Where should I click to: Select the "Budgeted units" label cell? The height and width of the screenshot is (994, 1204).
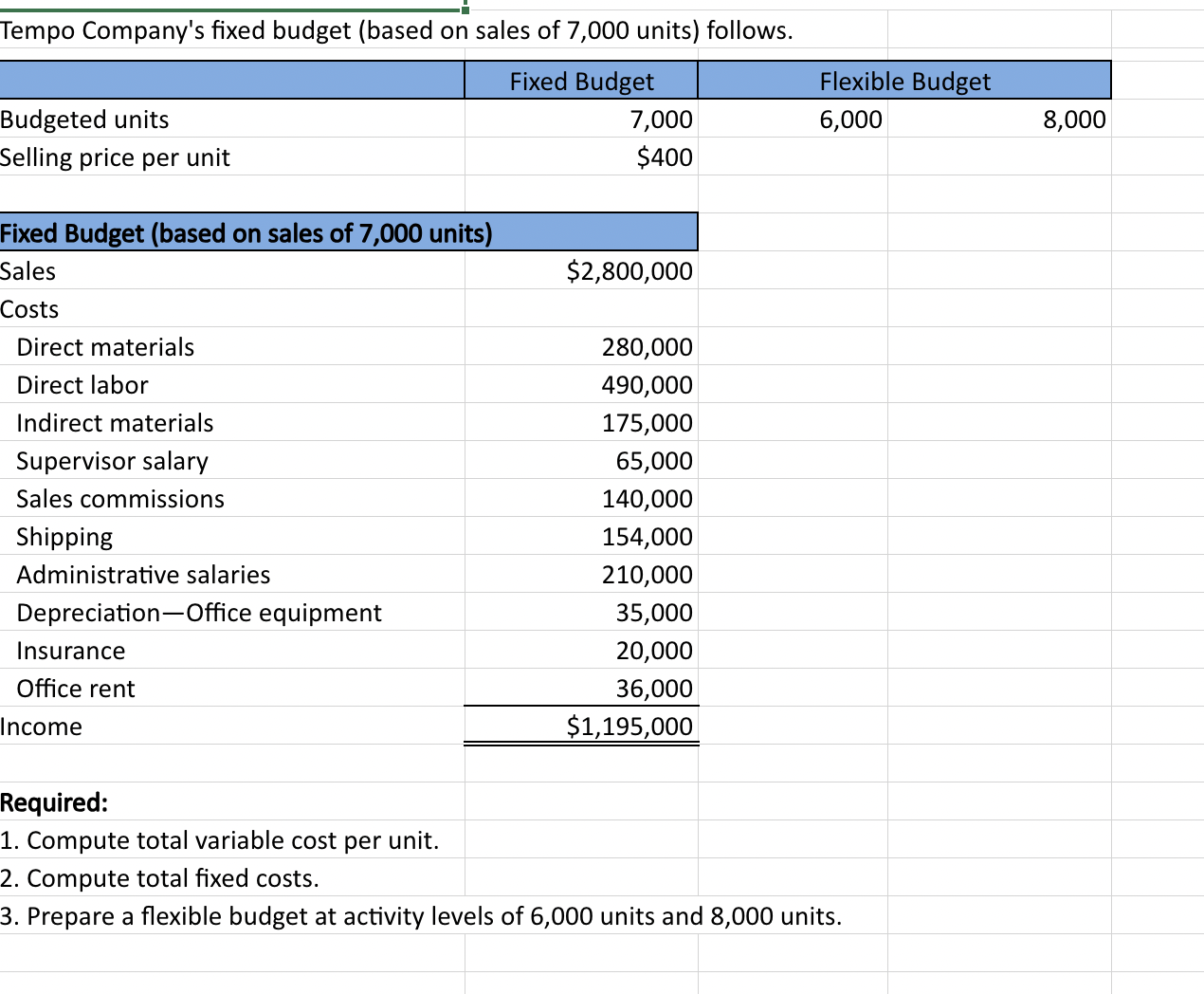(x=232, y=120)
